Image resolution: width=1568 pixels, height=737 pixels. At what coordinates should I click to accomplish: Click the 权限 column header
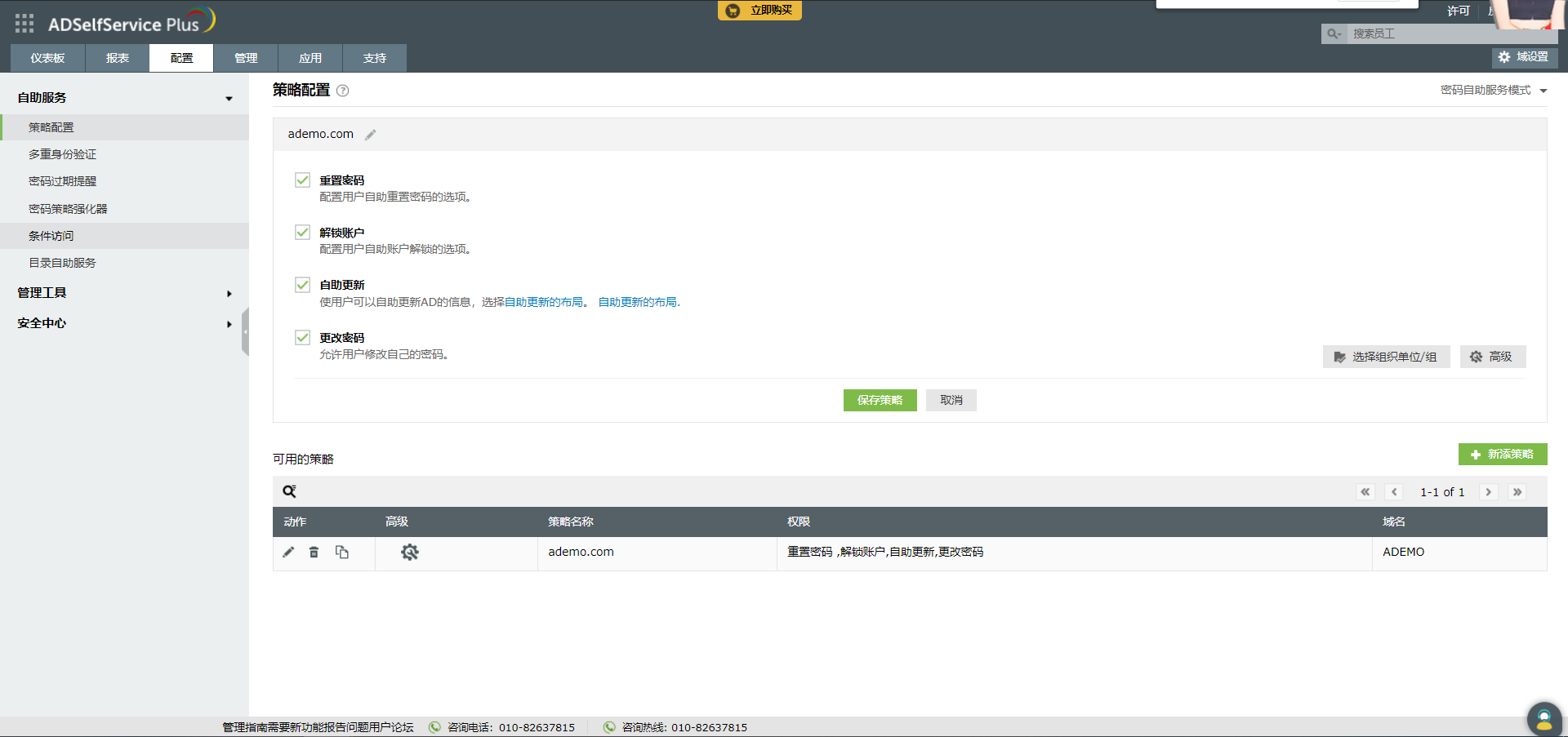tap(799, 522)
